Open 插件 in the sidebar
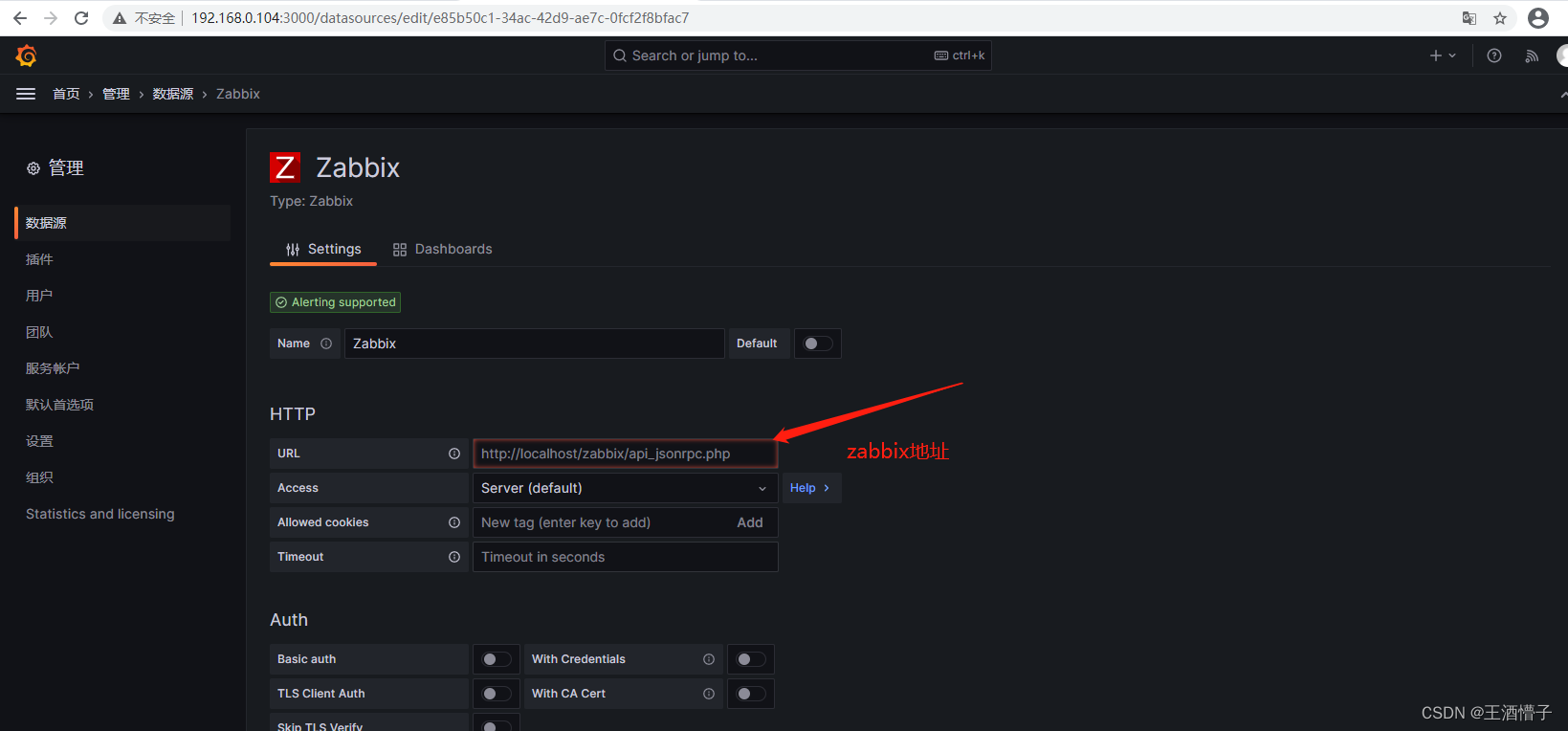Viewport: 1568px width, 731px height. [x=39, y=259]
